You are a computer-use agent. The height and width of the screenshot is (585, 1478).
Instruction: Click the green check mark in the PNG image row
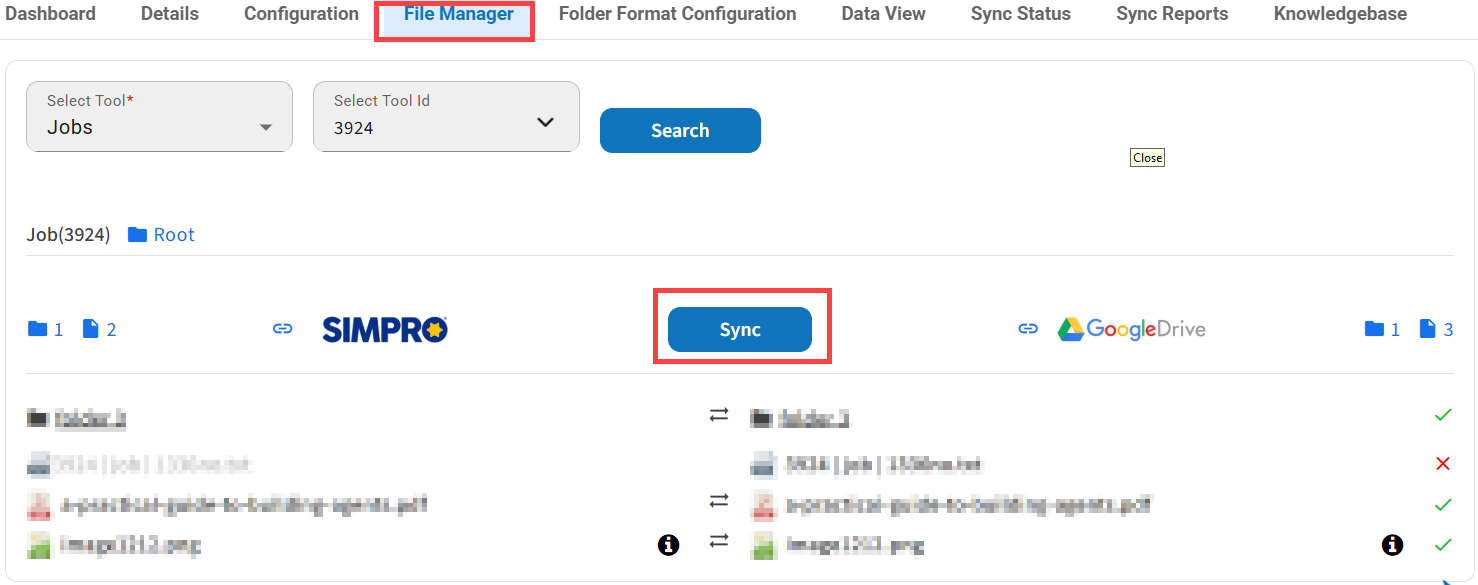[1442, 545]
